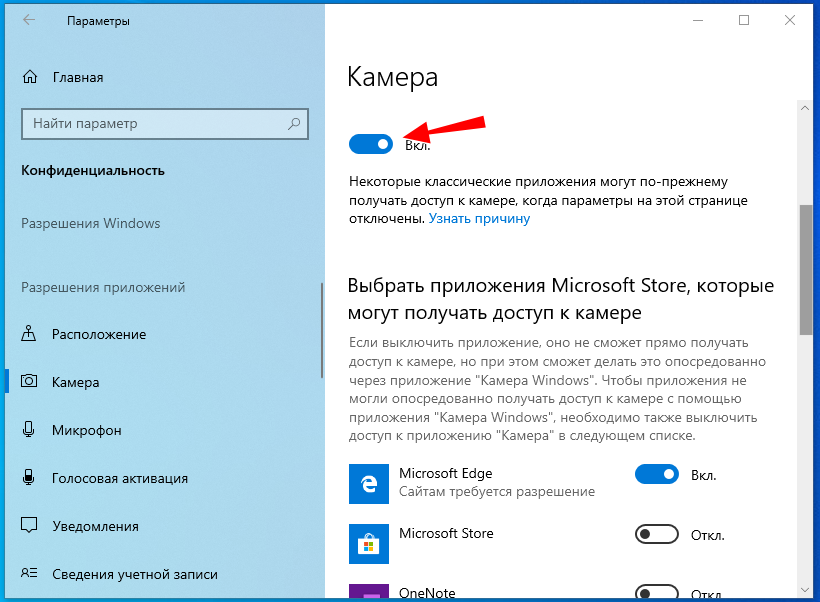Click the Камера sidebar camera icon
Screen dimensions: 820x602
tap(30, 382)
